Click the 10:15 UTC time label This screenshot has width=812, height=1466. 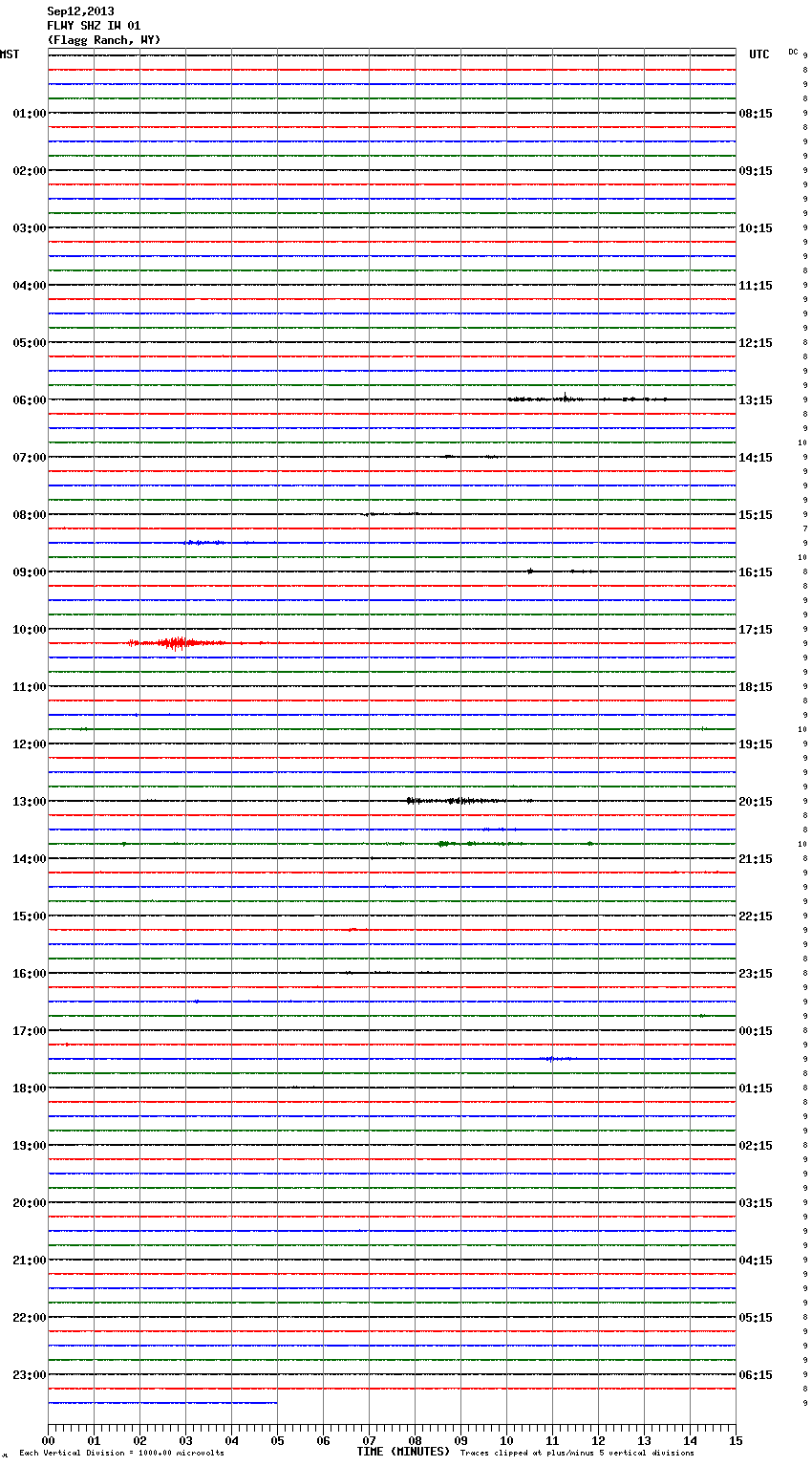756,228
